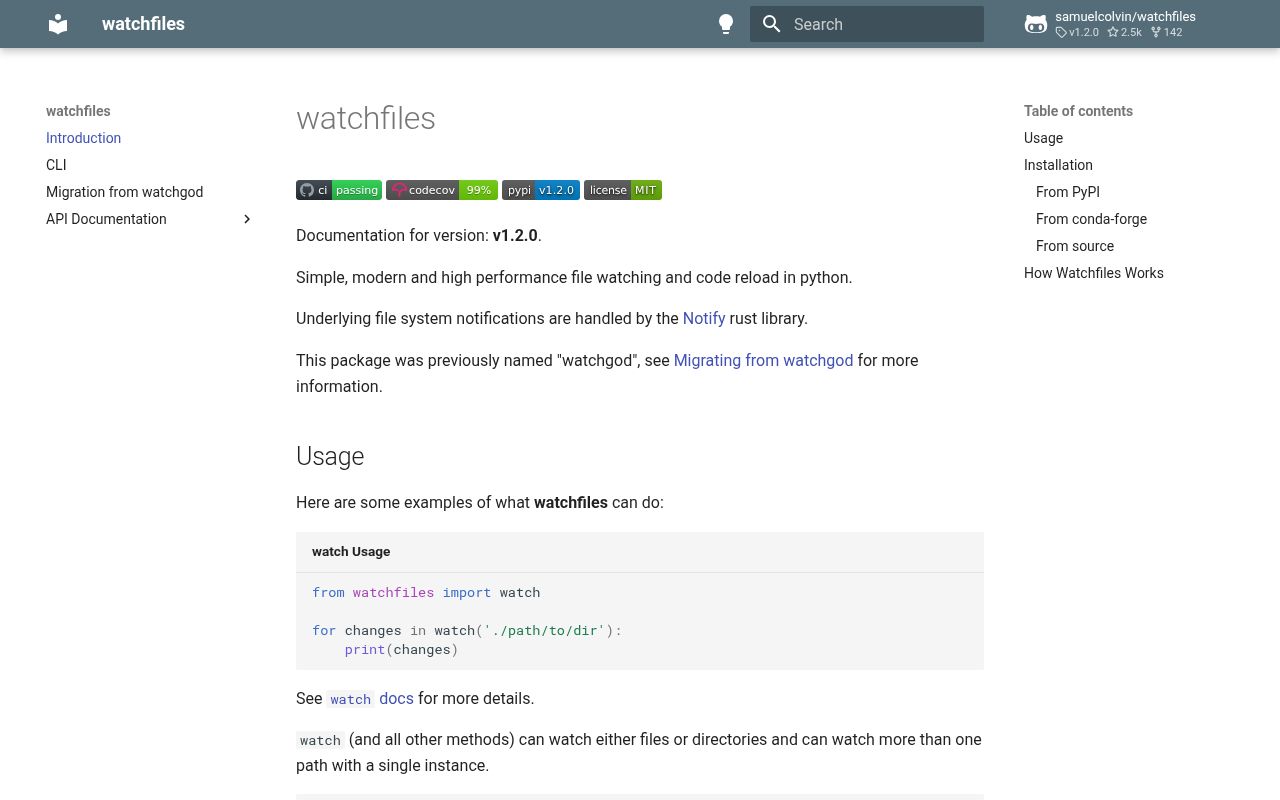The height and width of the screenshot is (800, 1280).
Task: Focus the Search input field
Action: pos(867,24)
